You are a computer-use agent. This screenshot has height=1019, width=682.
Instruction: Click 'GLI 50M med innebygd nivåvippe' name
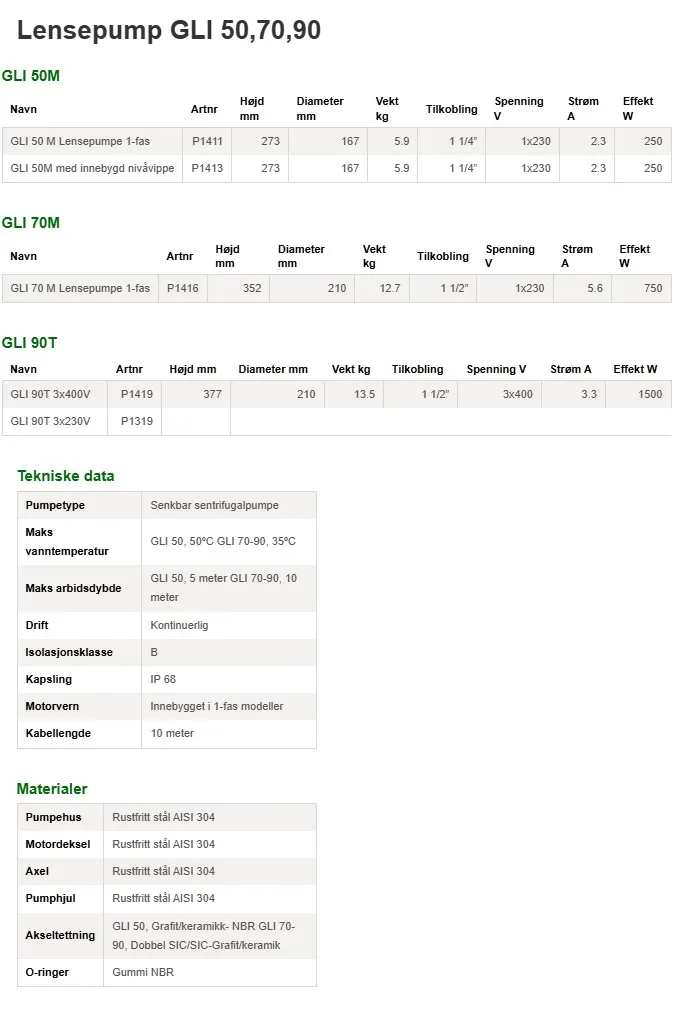92,168
